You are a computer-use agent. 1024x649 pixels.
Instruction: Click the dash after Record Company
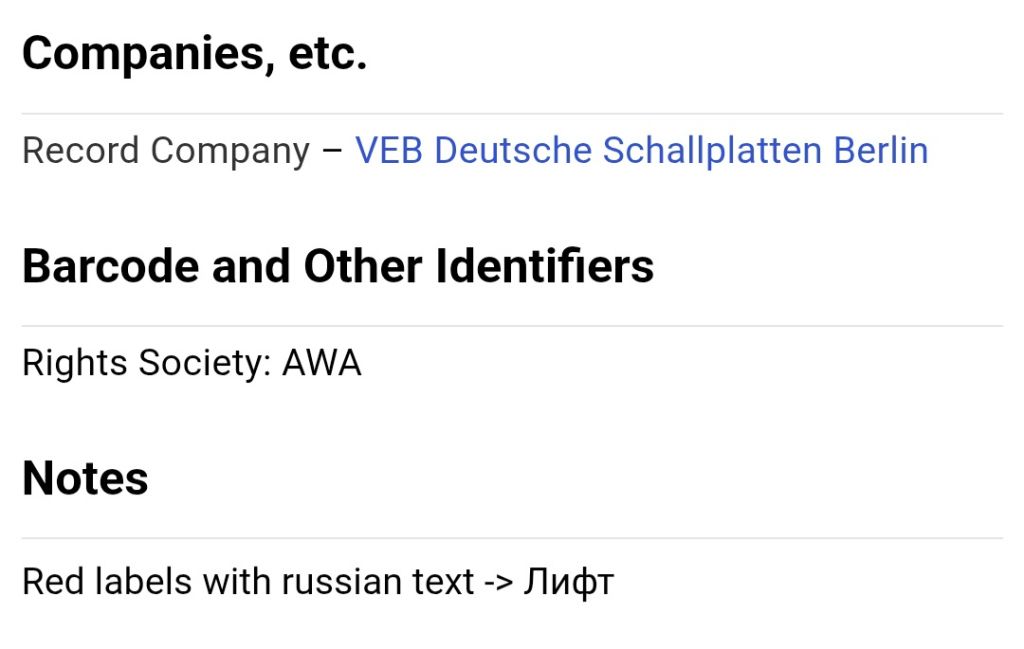click(332, 152)
